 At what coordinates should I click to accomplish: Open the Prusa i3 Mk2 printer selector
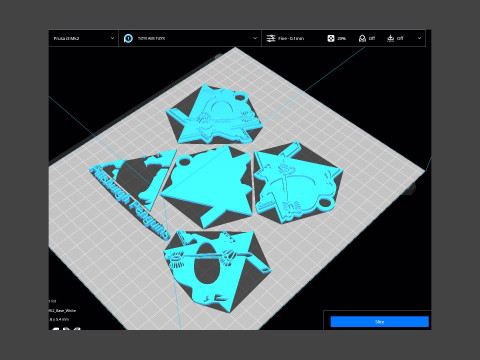click(x=83, y=38)
